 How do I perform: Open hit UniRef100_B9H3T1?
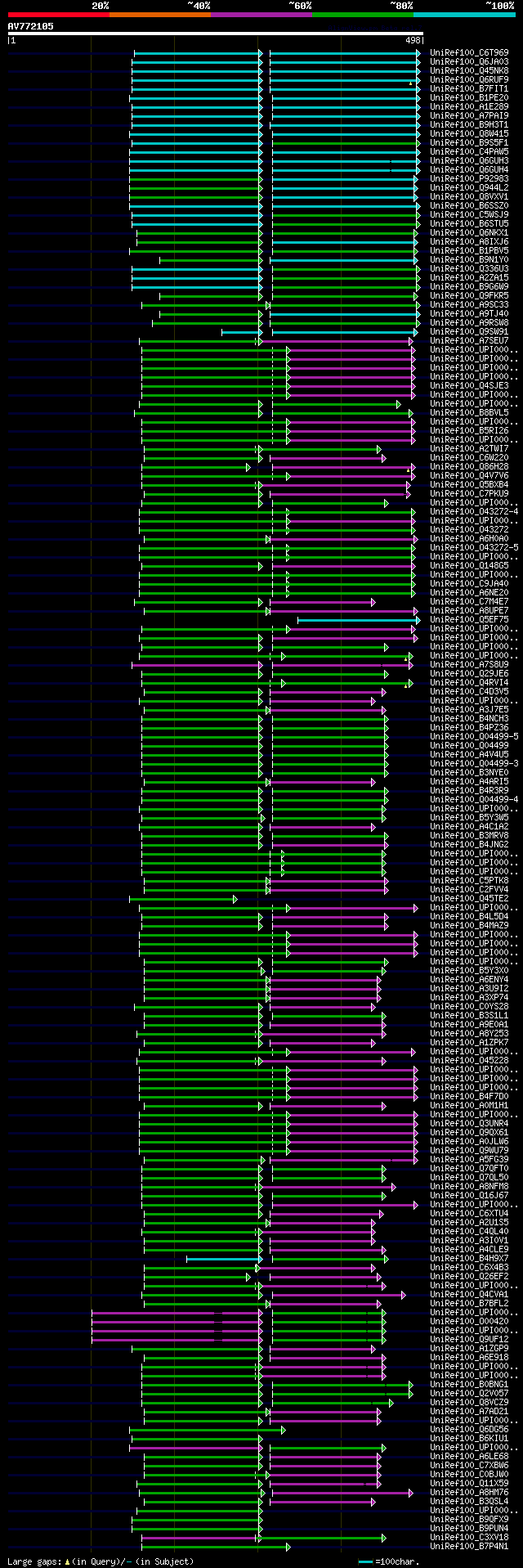tap(469, 124)
